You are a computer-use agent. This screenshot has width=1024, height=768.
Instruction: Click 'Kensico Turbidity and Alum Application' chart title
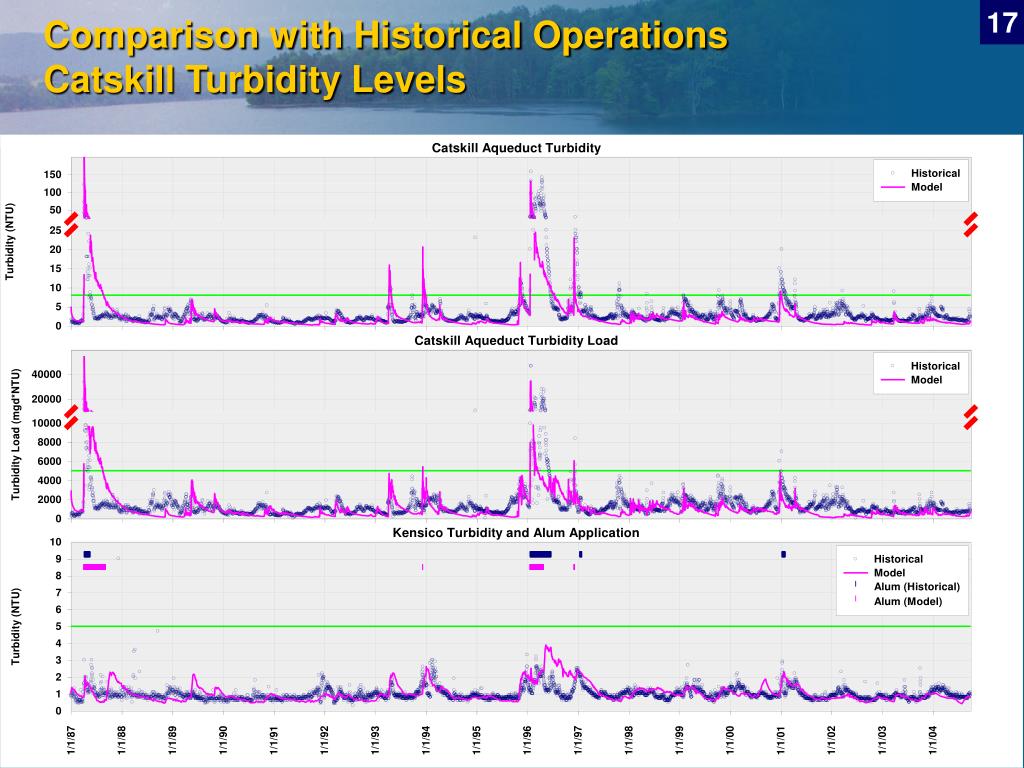point(516,533)
